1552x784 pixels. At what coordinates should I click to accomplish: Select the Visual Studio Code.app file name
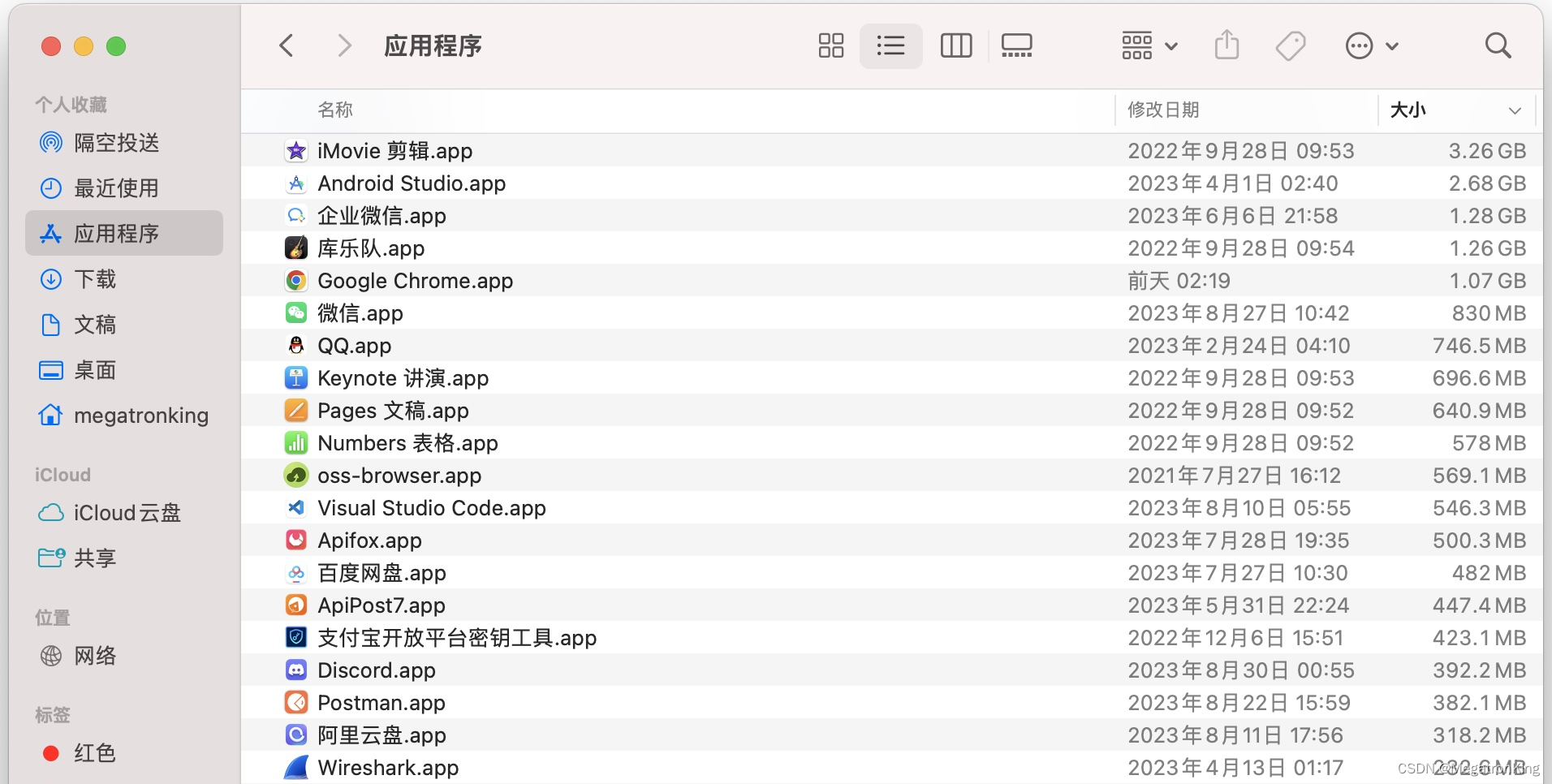click(432, 508)
